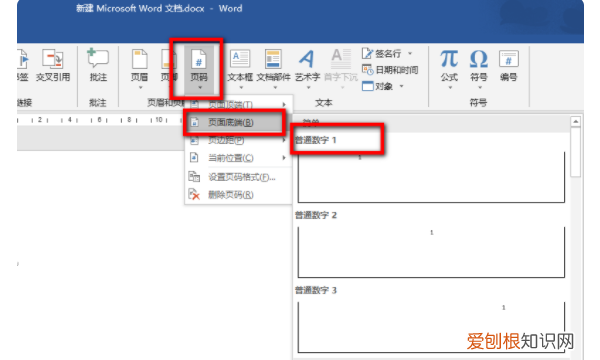The height and width of the screenshot is (360, 600).
Task: Open the 对象 dropdown arrow
Action: tap(401, 86)
